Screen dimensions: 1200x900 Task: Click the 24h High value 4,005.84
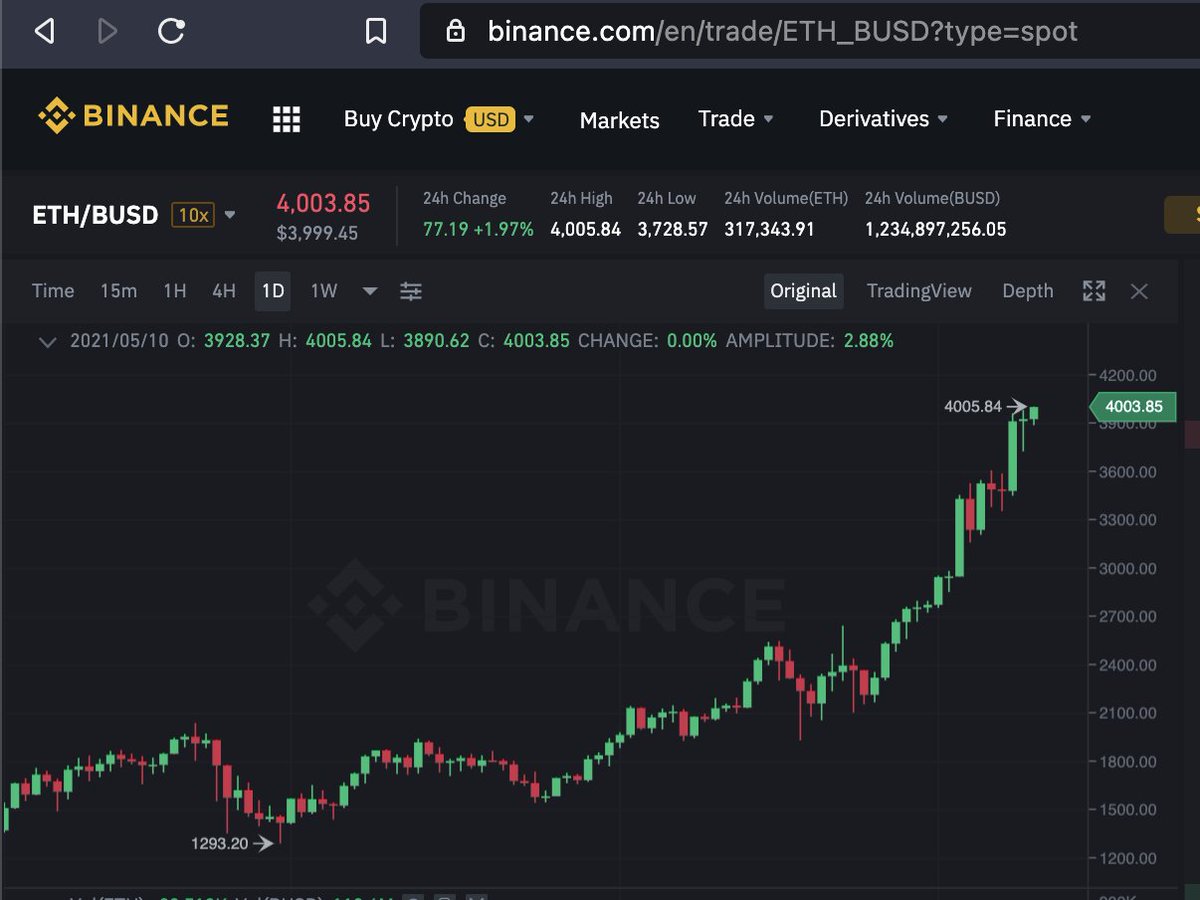coord(585,229)
